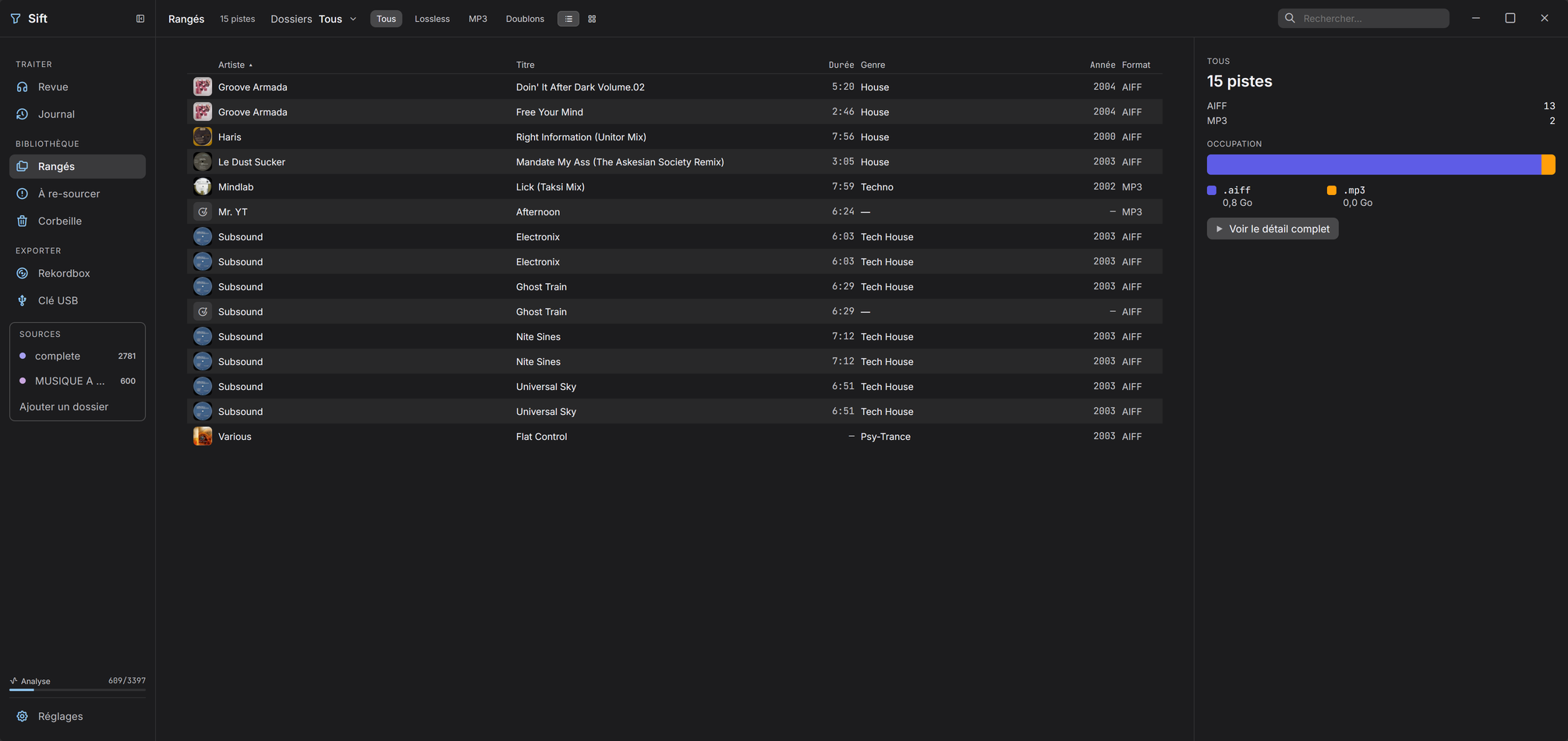Click the Haris album thumbnail
This screenshot has height=741, width=1568.
[x=203, y=136]
